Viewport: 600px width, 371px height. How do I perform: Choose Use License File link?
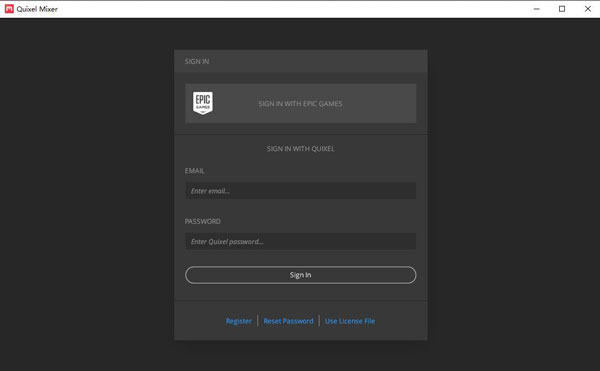pyautogui.click(x=350, y=321)
